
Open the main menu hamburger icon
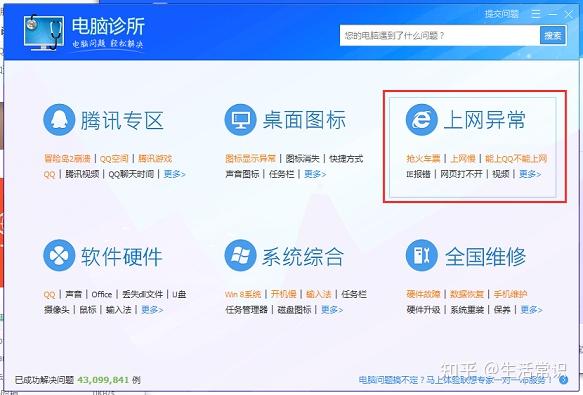tap(536, 14)
